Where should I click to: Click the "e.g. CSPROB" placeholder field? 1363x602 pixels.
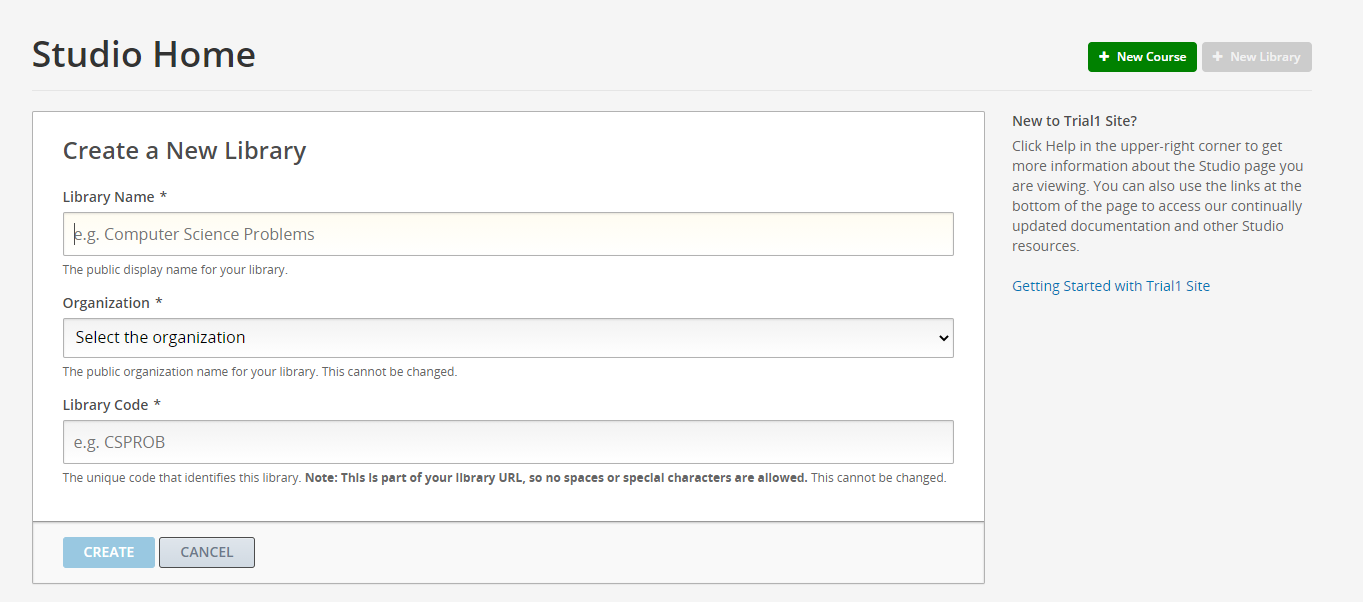[x=508, y=441]
